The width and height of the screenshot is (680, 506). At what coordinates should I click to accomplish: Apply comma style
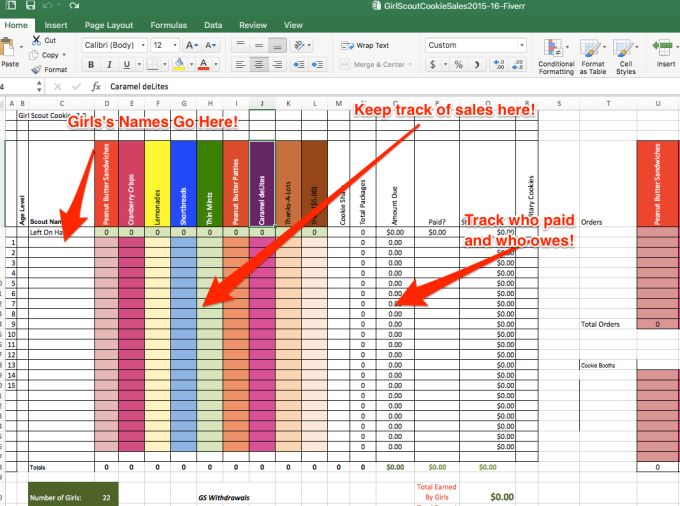tap(477, 65)
